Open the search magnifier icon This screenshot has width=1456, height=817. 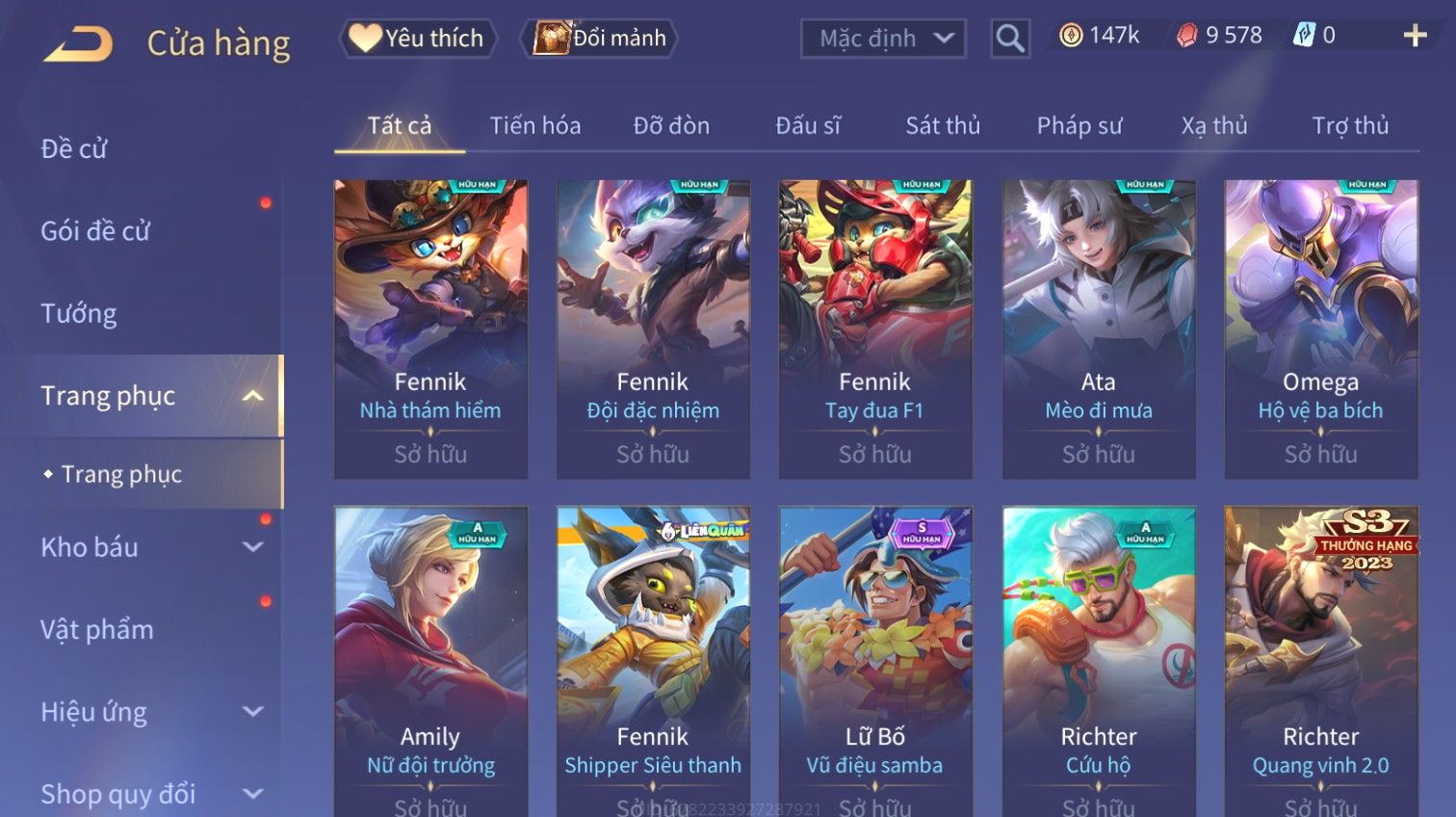click(1010, 39)
